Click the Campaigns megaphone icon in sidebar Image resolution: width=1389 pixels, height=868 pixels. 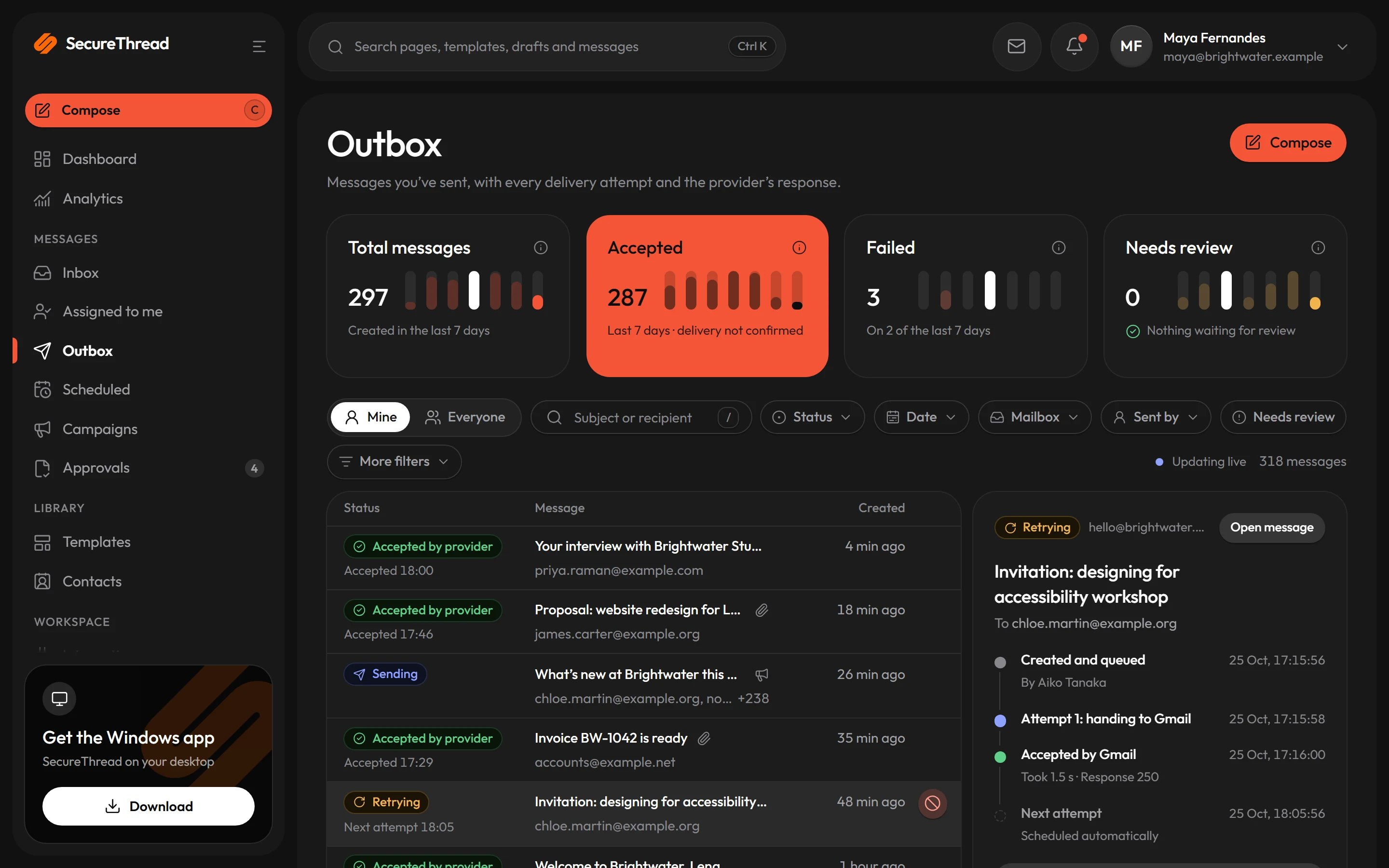pyautogui.click(x=42, y=429)
